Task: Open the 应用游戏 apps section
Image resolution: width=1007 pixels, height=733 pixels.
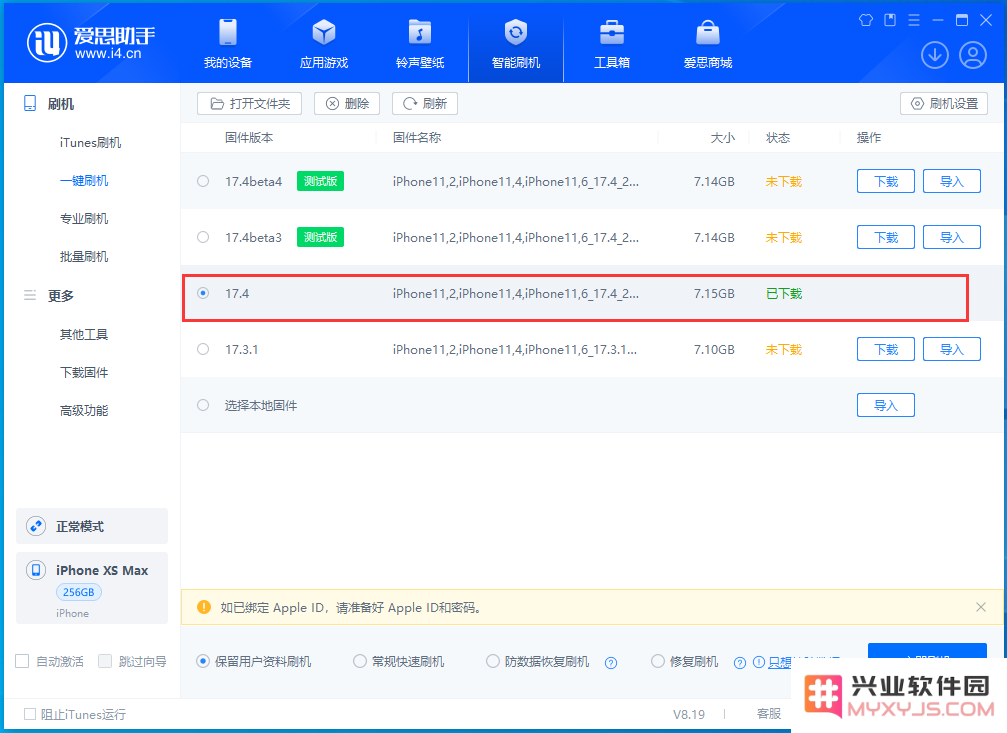Action: (324, 44)
